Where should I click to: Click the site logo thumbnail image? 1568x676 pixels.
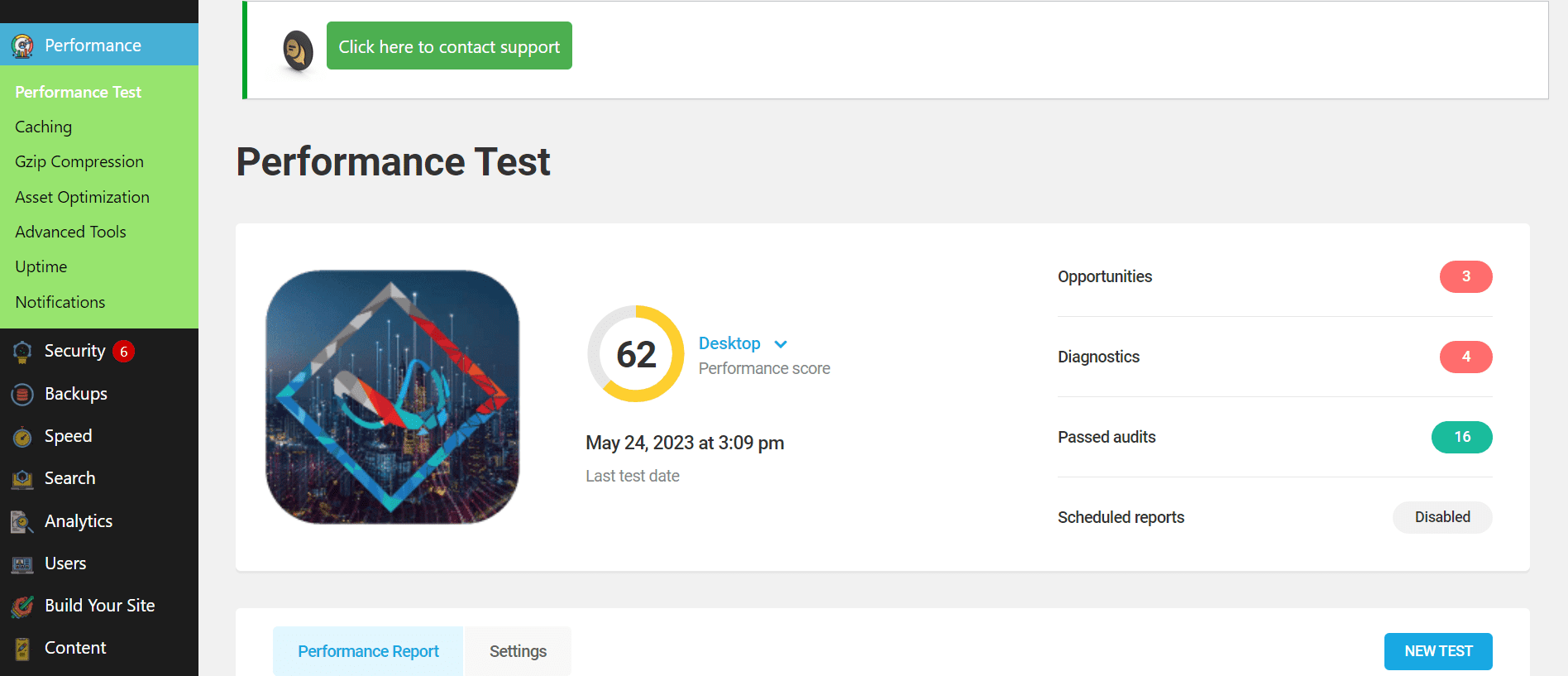pyautogui.click(x=393, y=397)
